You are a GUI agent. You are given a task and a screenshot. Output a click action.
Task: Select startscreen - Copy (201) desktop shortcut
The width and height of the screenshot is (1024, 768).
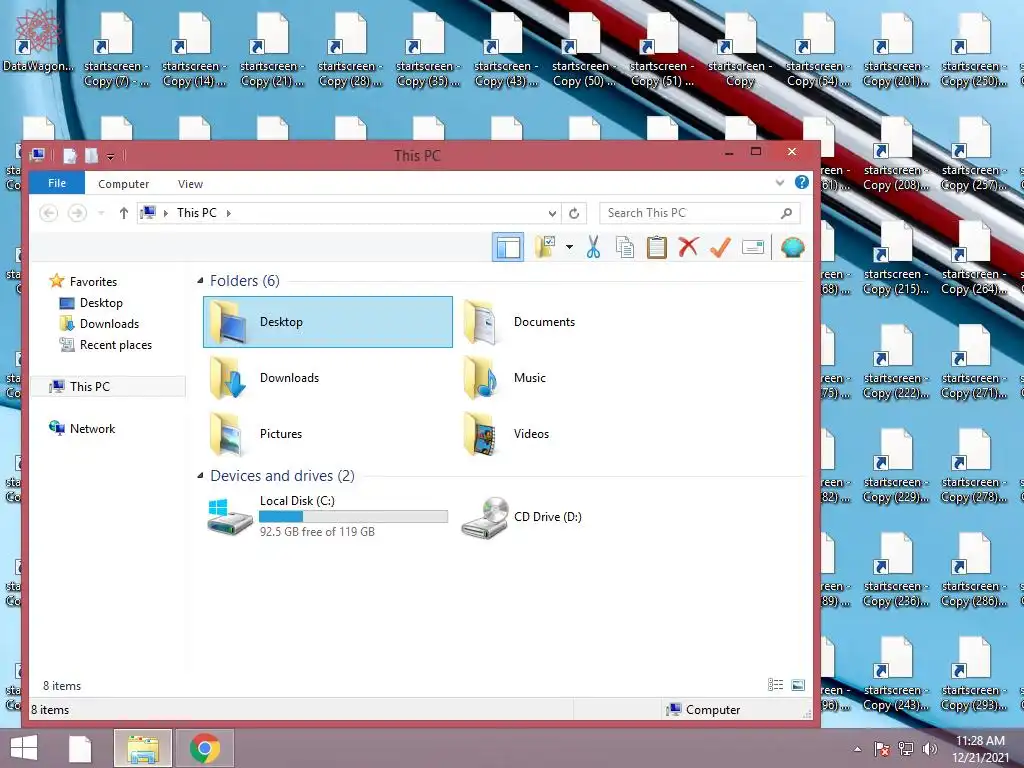(x=895, y=51)
